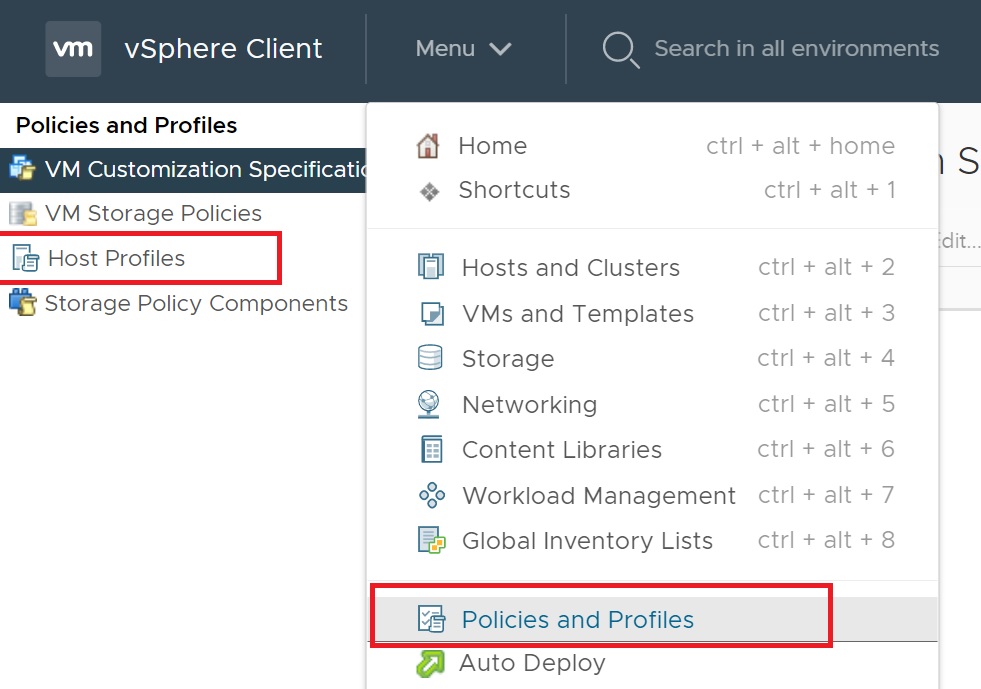This screenshot has height=689, width=981.
Task: Click the Shortcuts diamond icon
Action: [x=429, y=191]
